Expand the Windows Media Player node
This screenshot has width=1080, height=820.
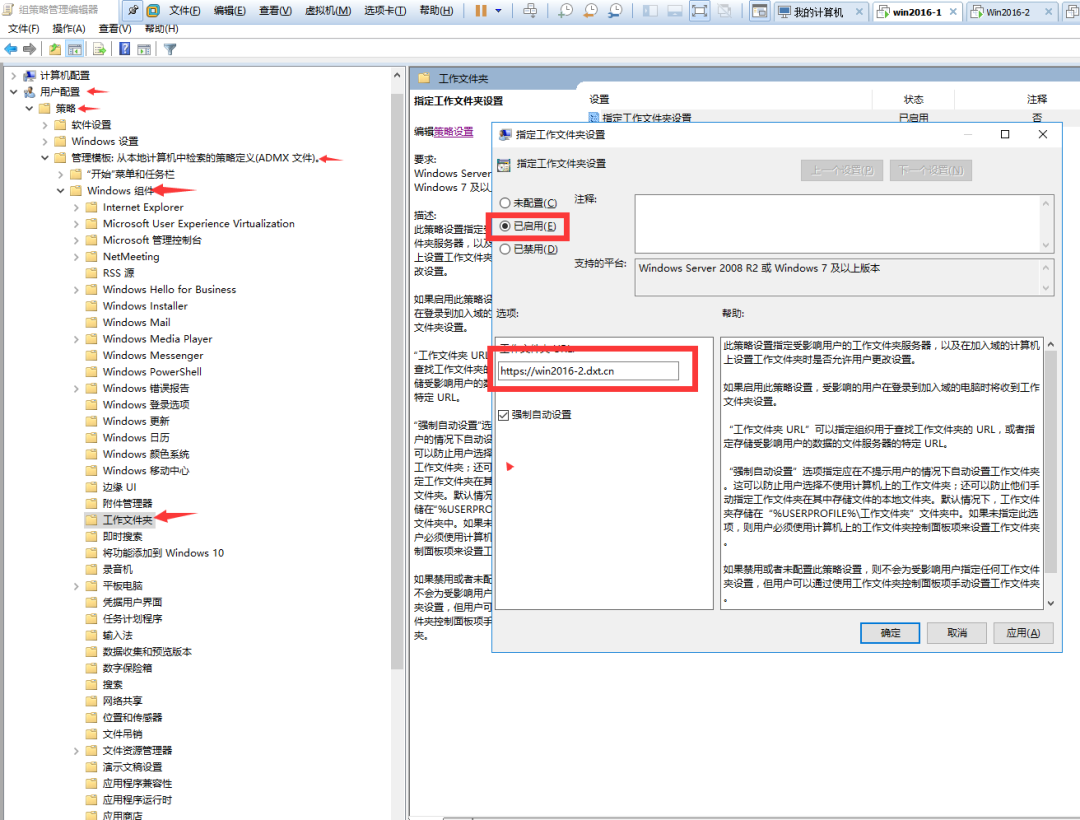pos(76,339)
